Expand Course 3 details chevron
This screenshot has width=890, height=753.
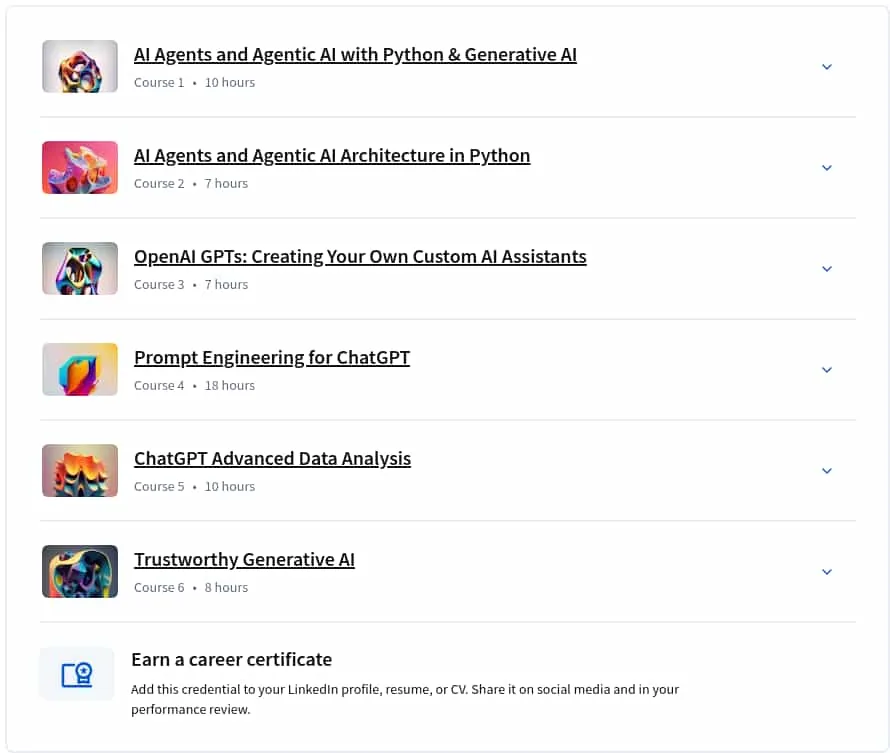pos(827,269)
